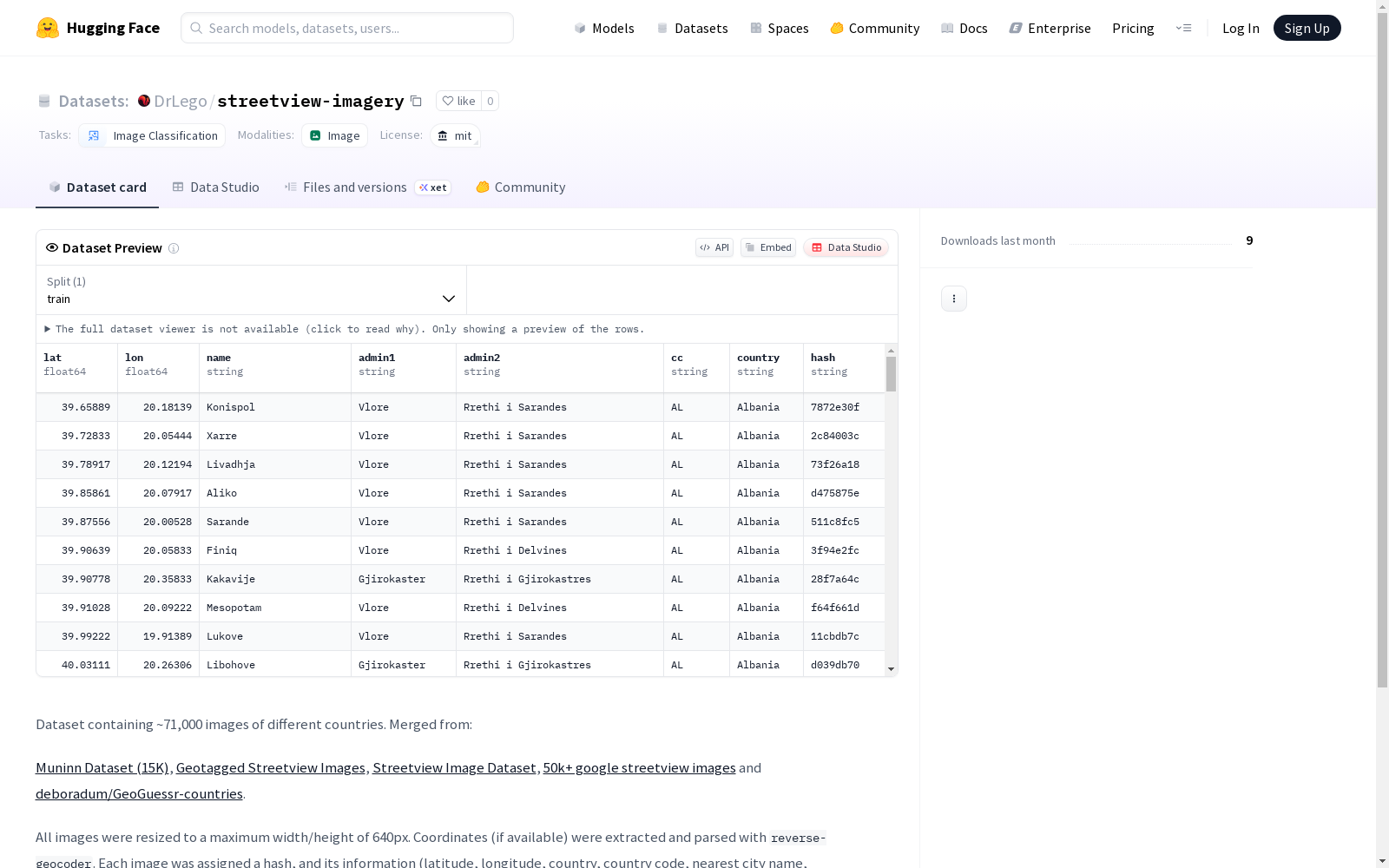Focus the search models, datasets, users field

pyautogui.click(x=347, y=28)
